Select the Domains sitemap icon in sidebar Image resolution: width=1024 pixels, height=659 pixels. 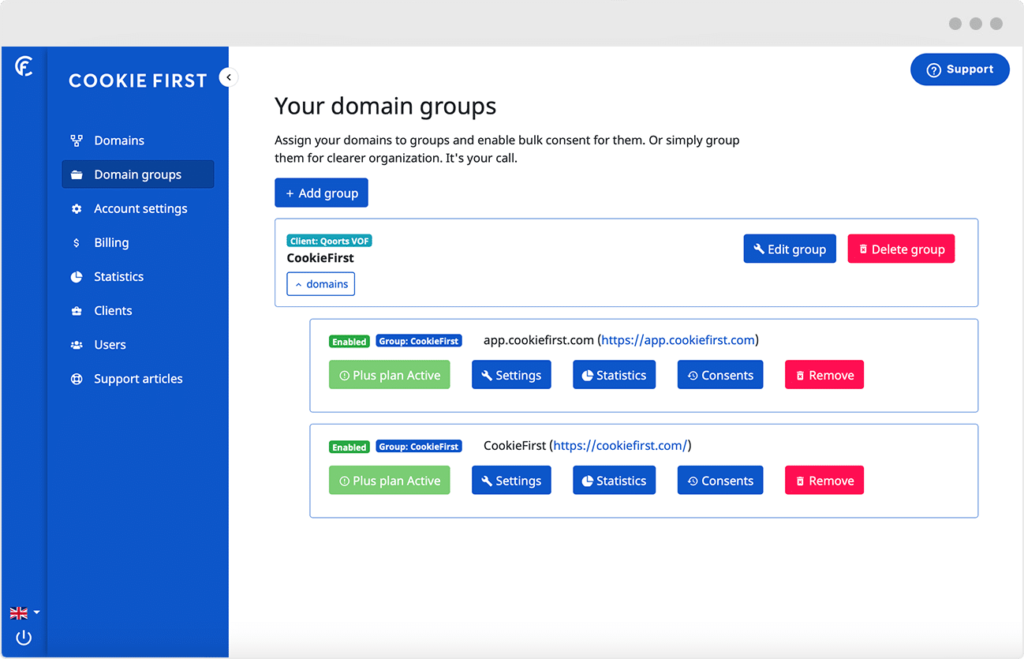tap(78, 140)
